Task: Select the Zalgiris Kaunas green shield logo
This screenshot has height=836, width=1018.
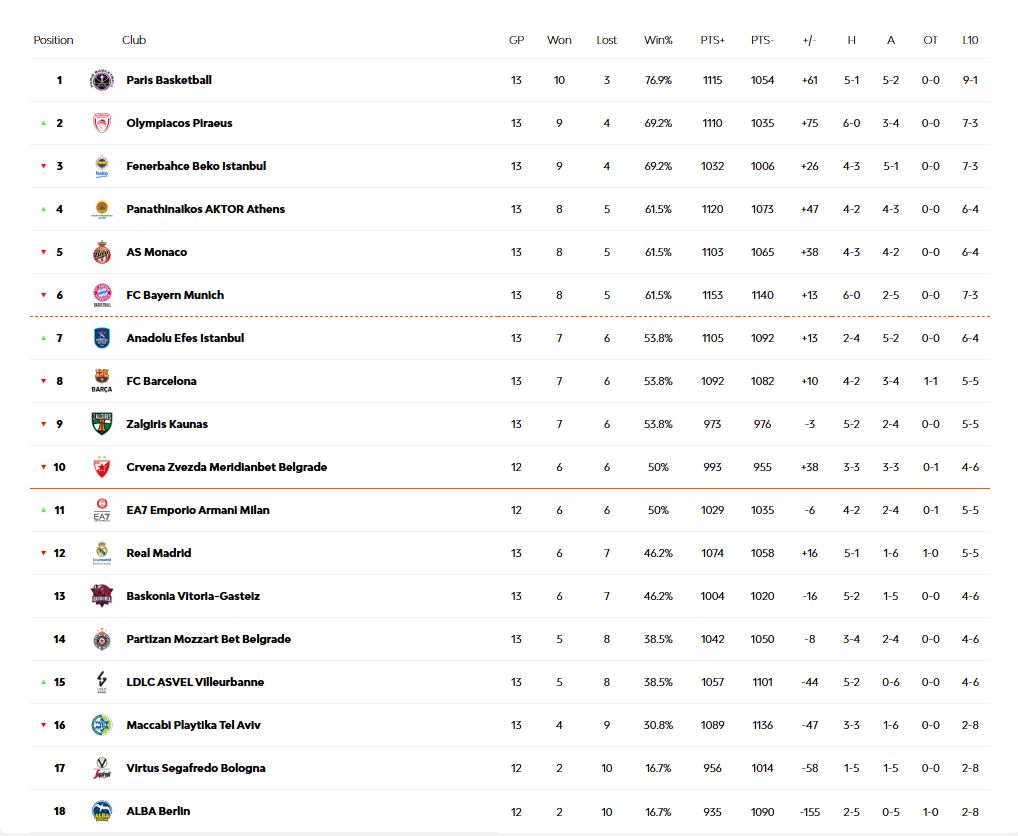Action: pos(102,424)
